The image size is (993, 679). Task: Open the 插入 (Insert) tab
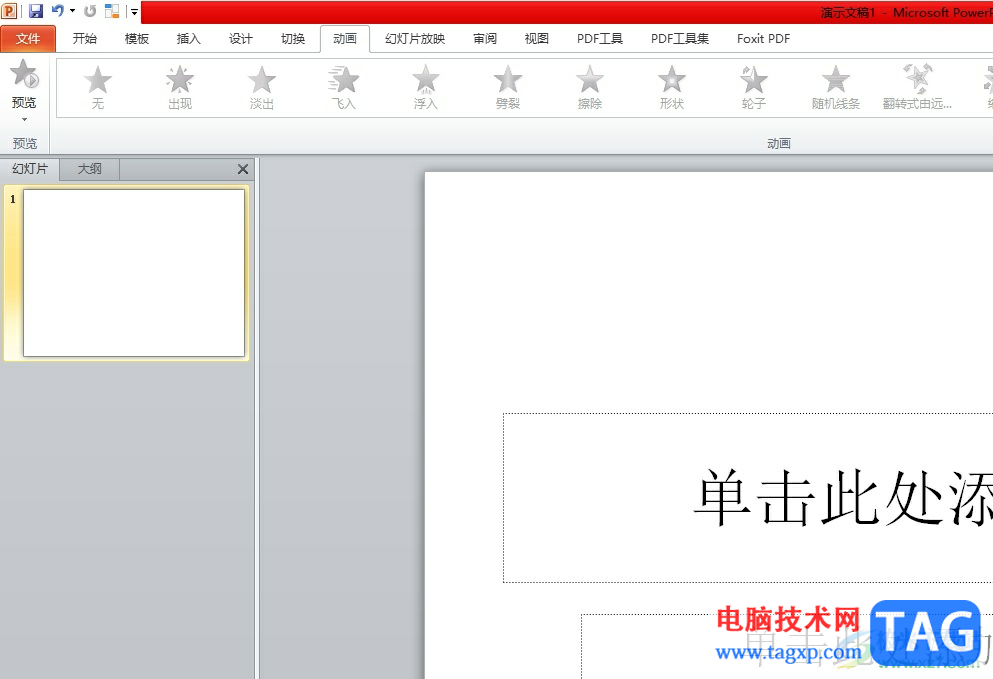pos(189,39)
